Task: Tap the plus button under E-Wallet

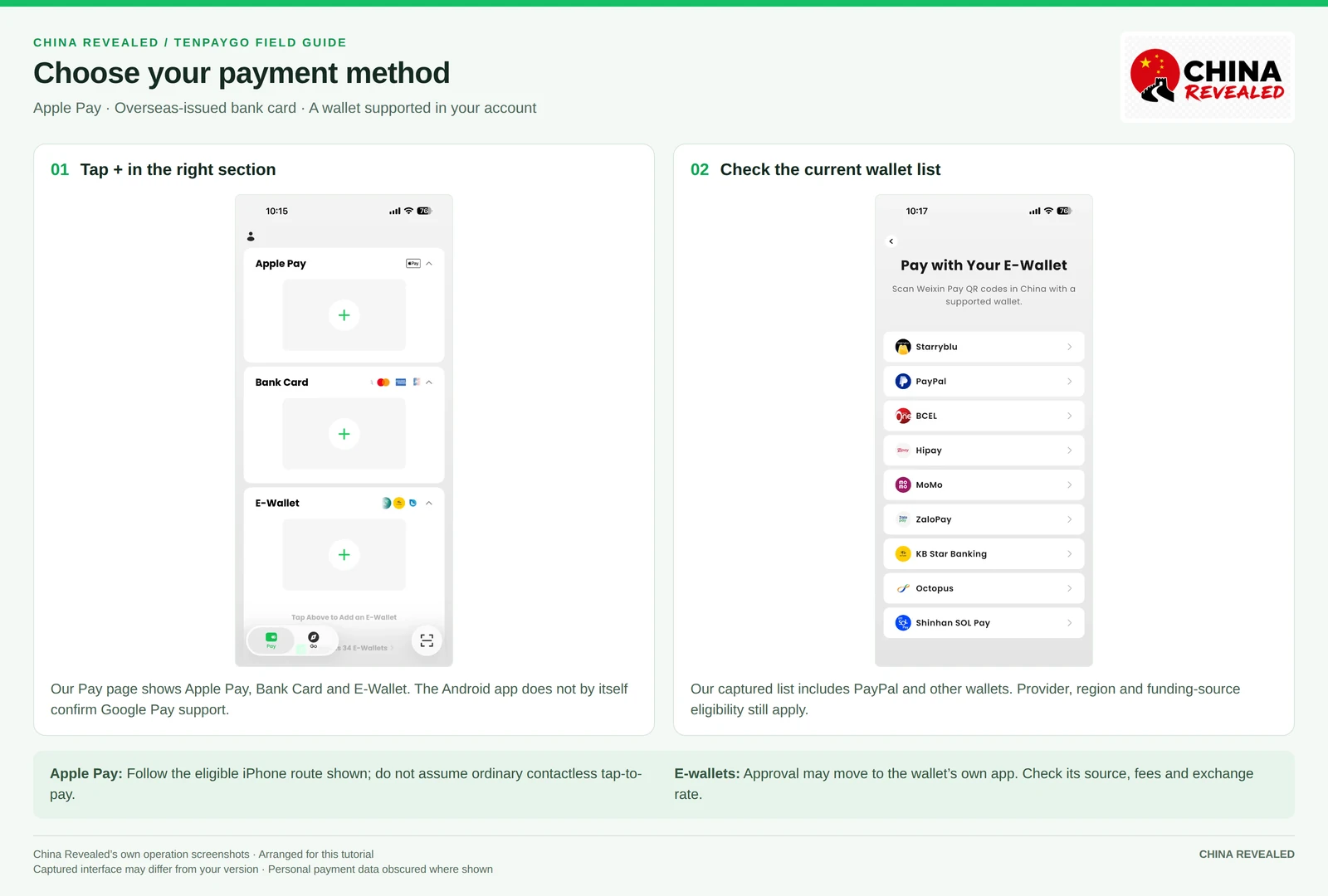Action: pos(344,555)
